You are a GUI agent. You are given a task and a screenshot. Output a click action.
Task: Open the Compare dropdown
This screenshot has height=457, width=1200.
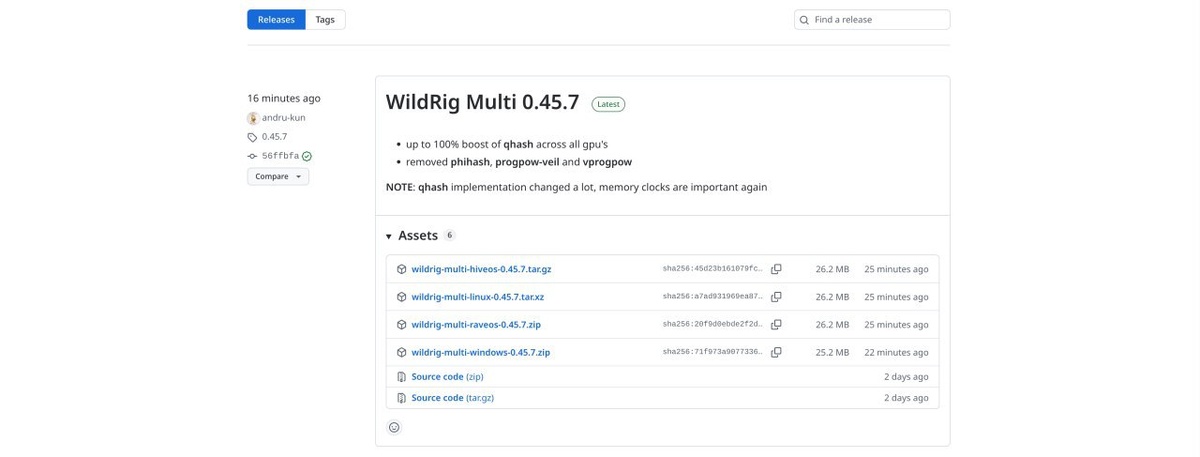[x=278, y=176]
